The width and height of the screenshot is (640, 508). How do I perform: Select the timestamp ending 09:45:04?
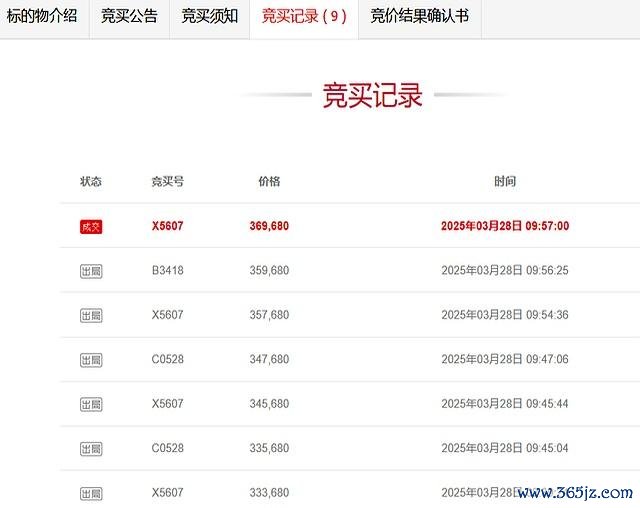click(x=505, y=448)
